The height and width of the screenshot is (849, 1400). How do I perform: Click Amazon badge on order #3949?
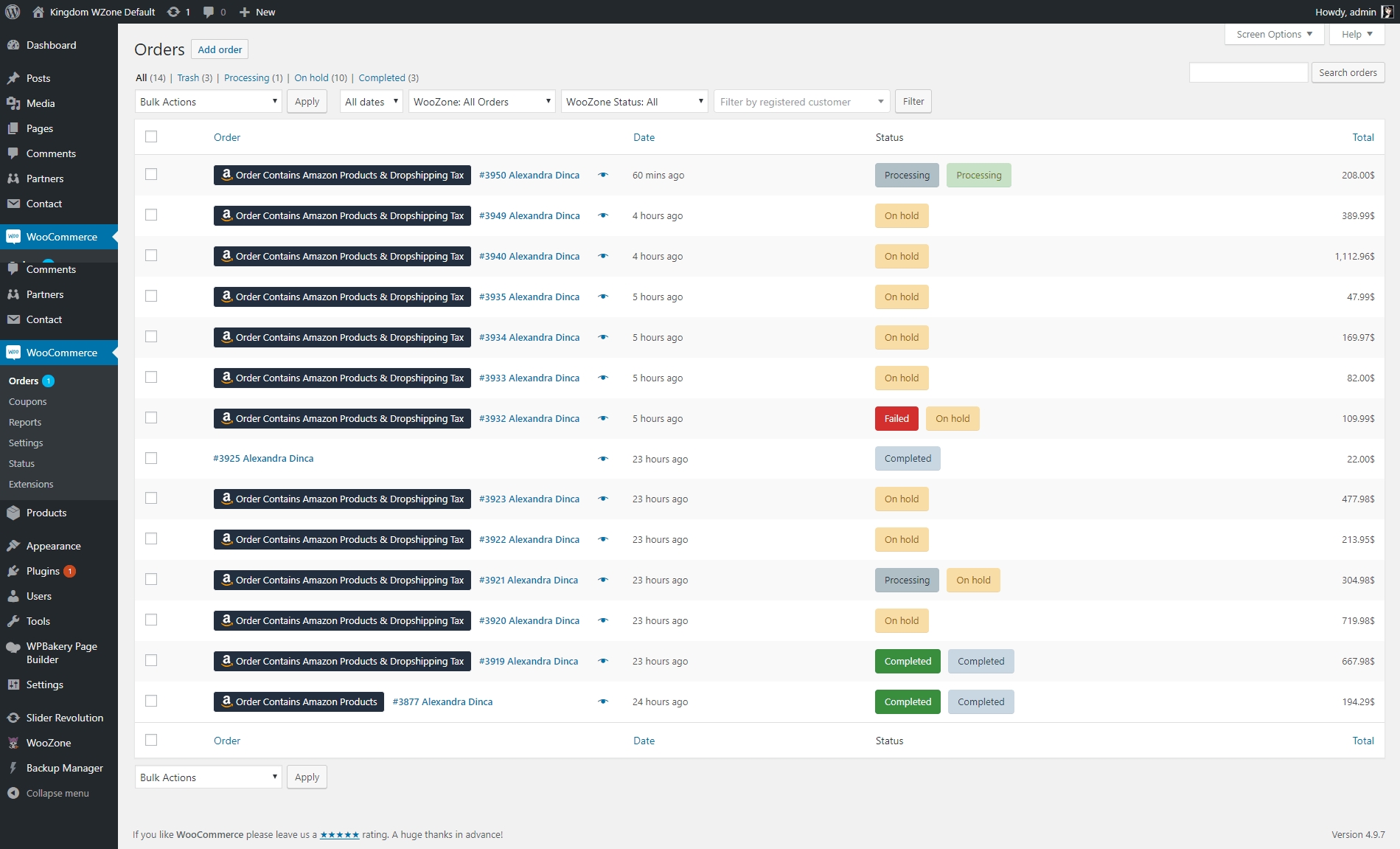coord(342,215)
